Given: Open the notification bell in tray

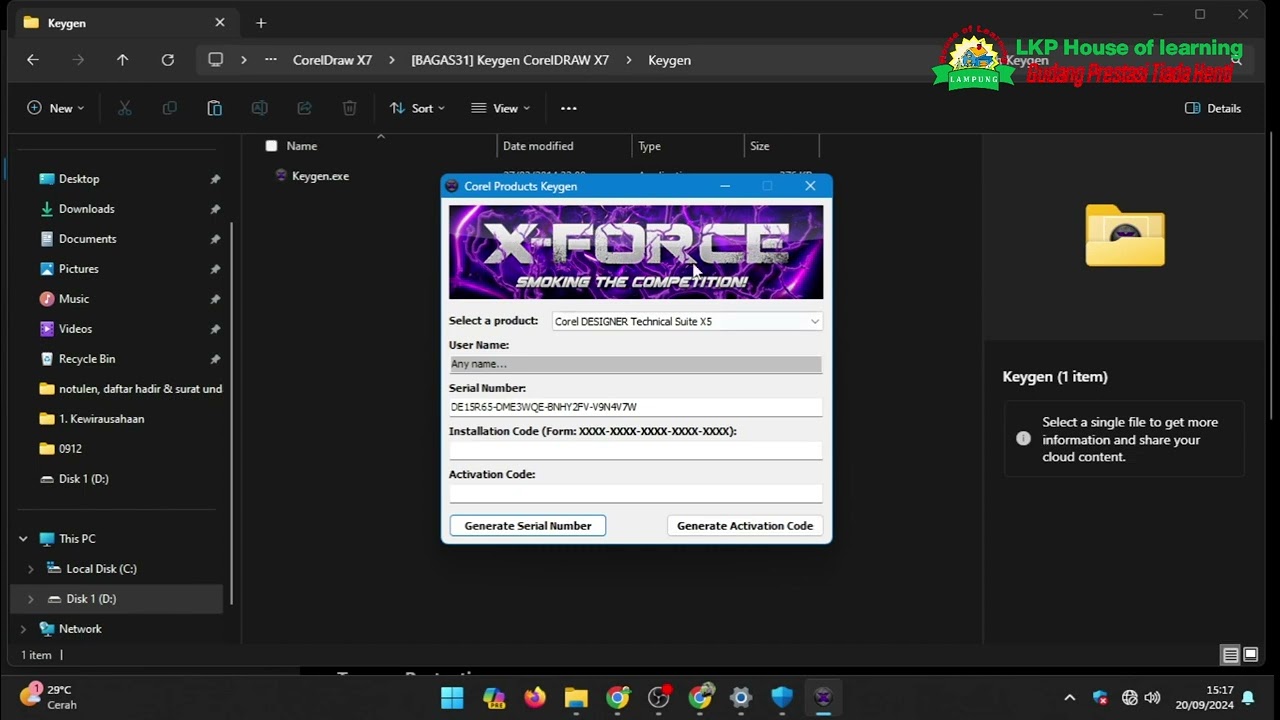Looking at the screenshot, I should tap(1248, 698).
